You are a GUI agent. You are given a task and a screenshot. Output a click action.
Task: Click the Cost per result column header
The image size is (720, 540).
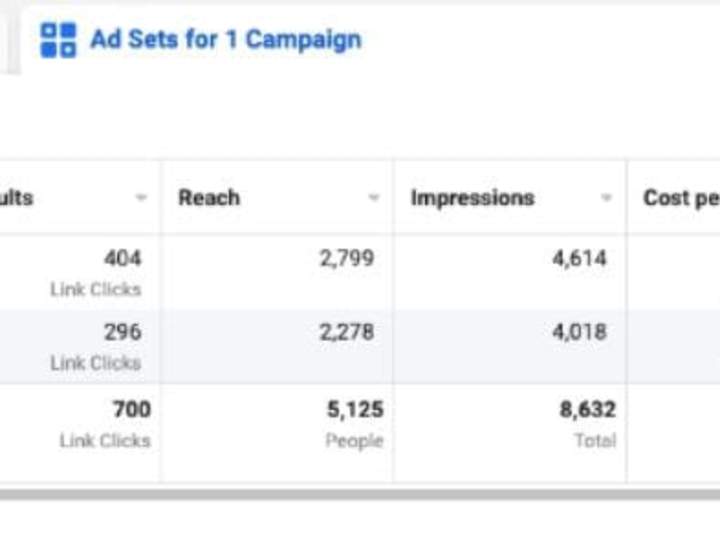click(681, 198)
